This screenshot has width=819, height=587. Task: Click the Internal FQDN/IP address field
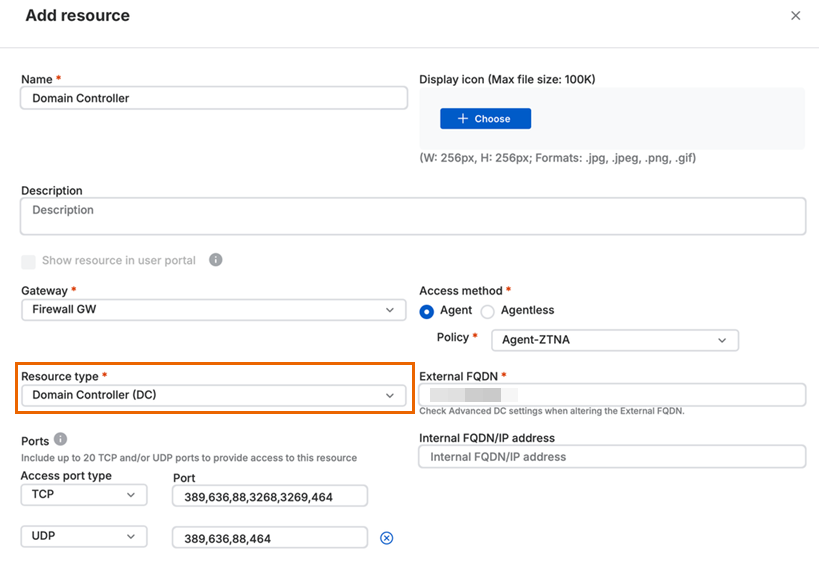click(x=612, y=457)
